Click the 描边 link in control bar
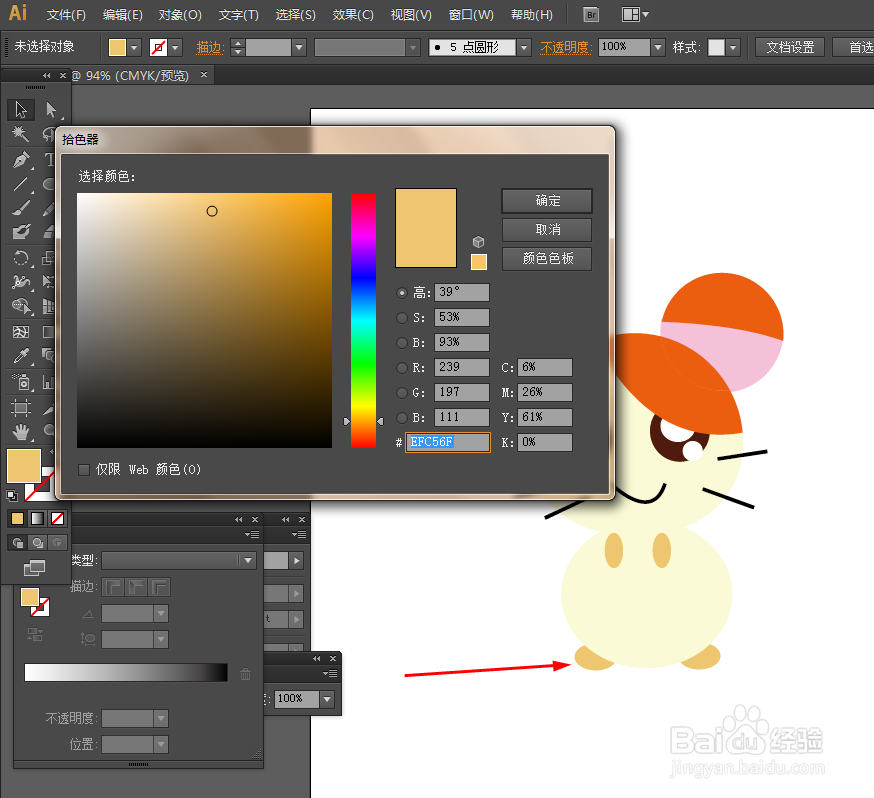This screenshot has width=874, height=798. [210, 48]
